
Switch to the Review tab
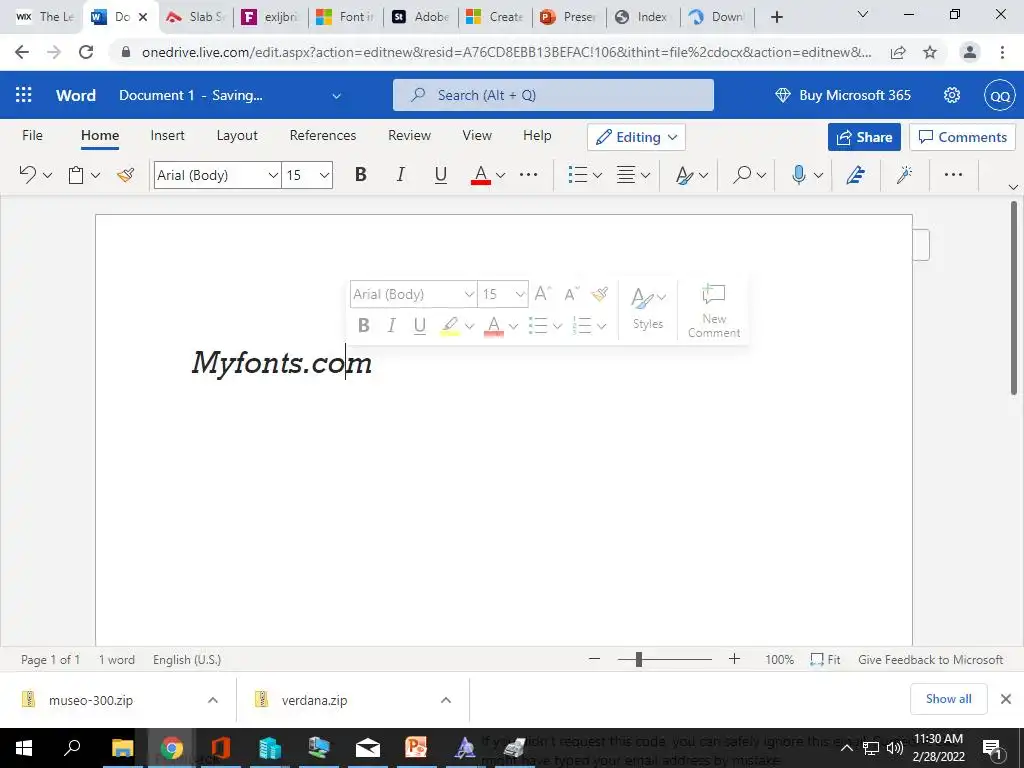409,135
